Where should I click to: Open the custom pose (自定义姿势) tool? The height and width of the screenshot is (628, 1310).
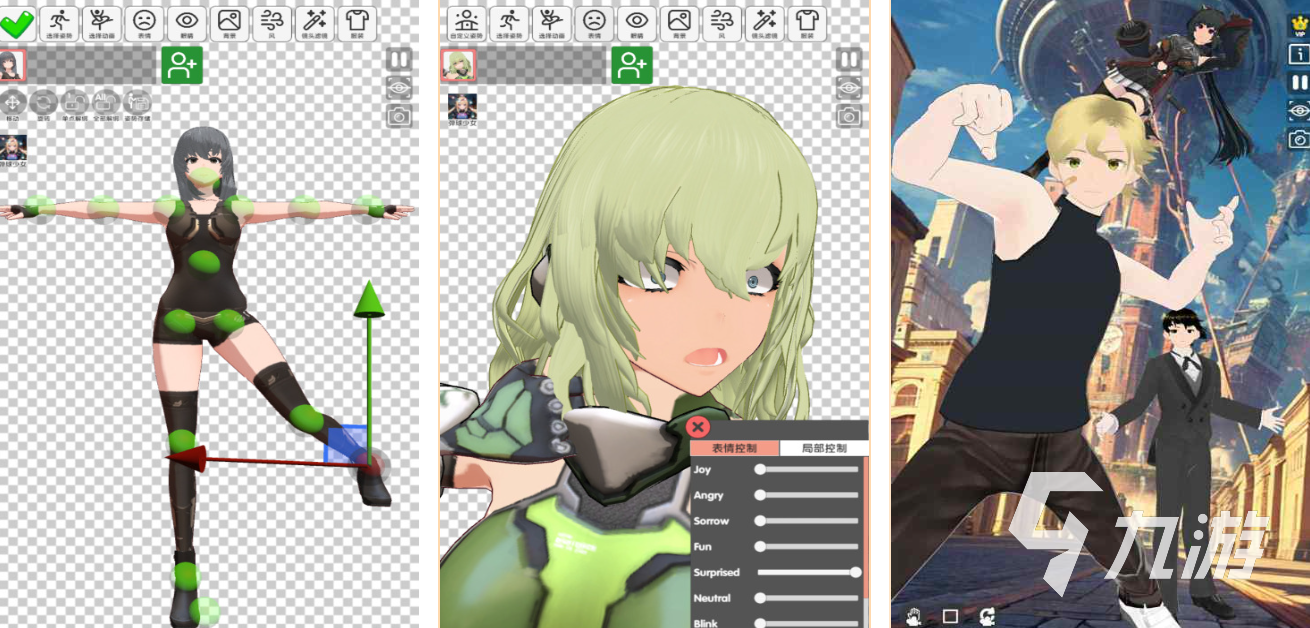click(466, 22)
